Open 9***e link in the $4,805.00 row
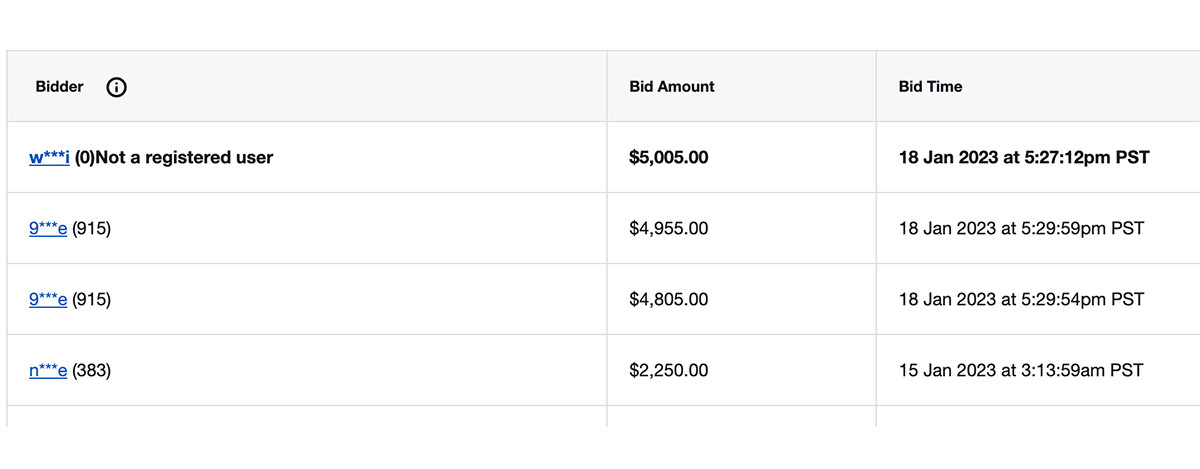The image size is (1200, 469). coord(48,299)
